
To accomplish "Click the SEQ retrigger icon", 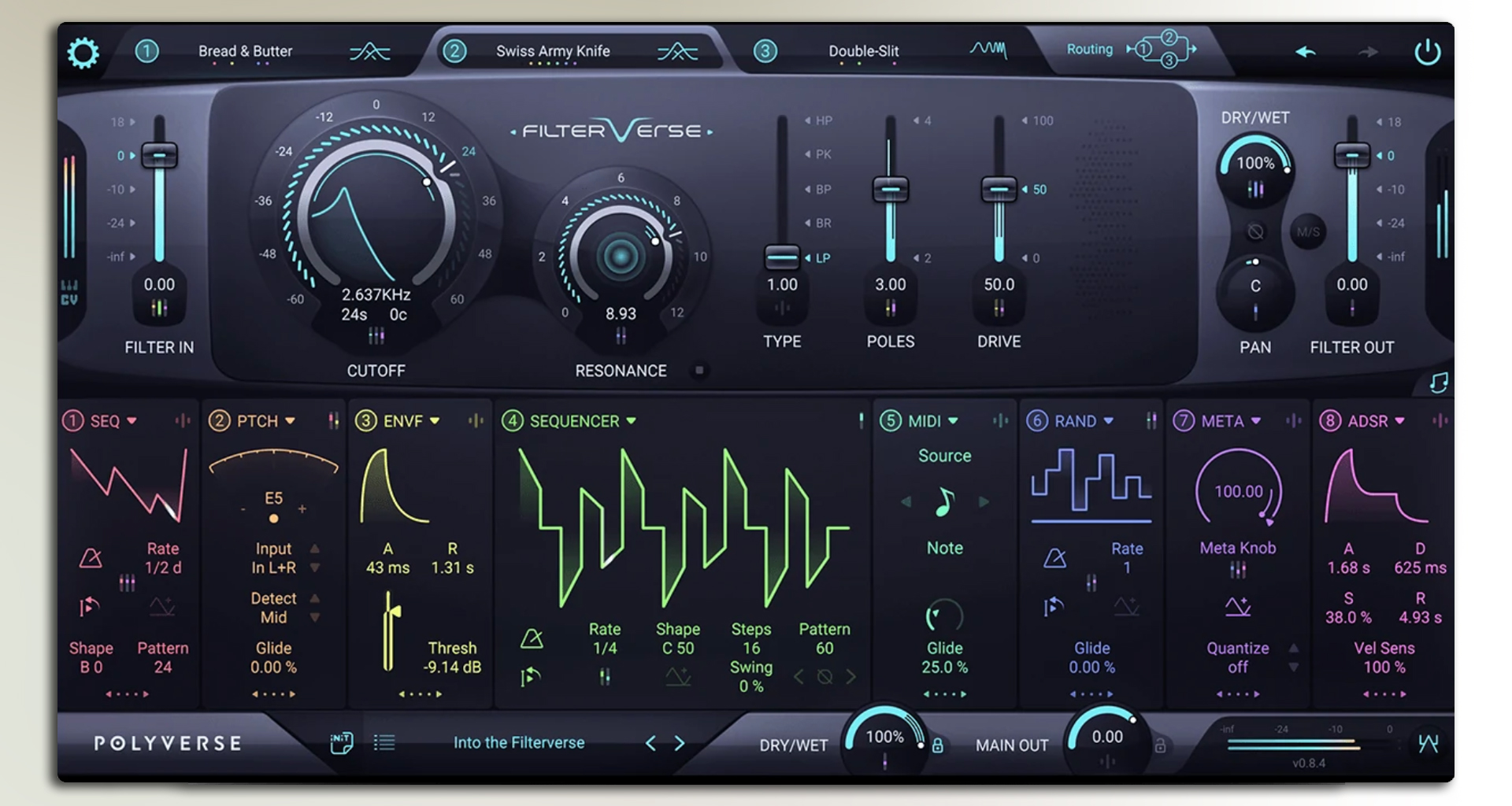I will (89, 607).
